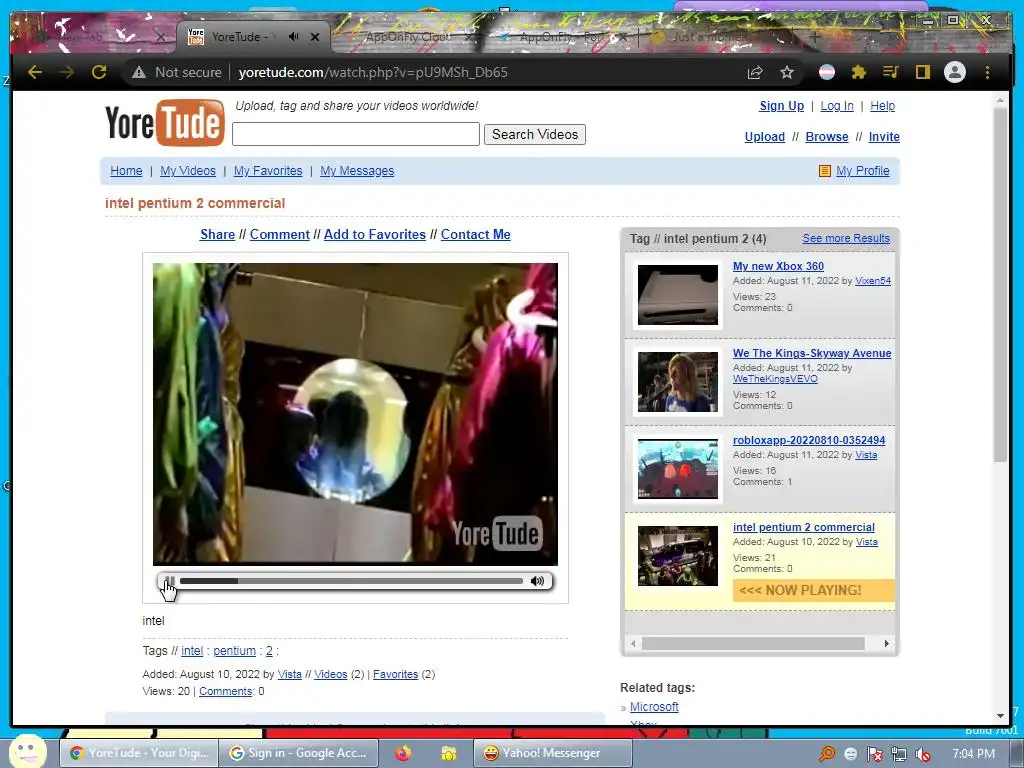Open the Extensions puzzle piece menu
Viewport: 1024px width, 768px height.
[x=859, y=72]
